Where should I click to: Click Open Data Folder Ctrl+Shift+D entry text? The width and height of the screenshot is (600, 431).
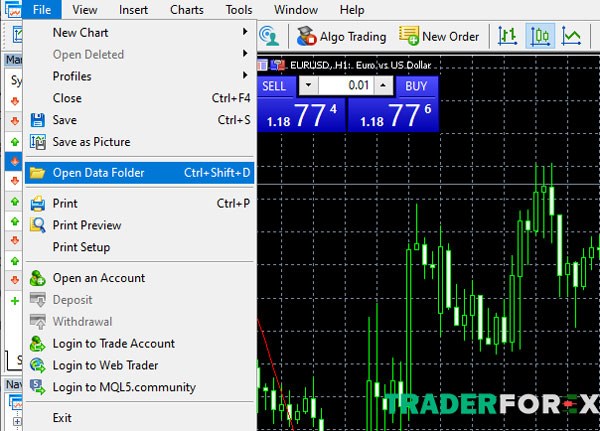pos(152,173)
